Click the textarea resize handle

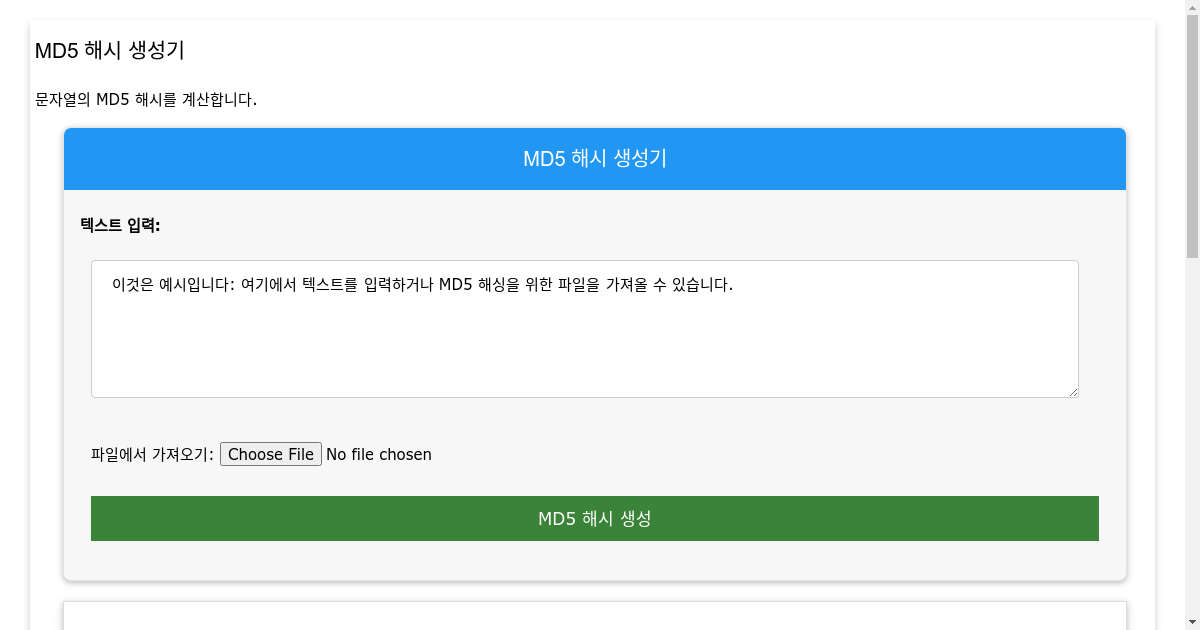coord(1074,392)
